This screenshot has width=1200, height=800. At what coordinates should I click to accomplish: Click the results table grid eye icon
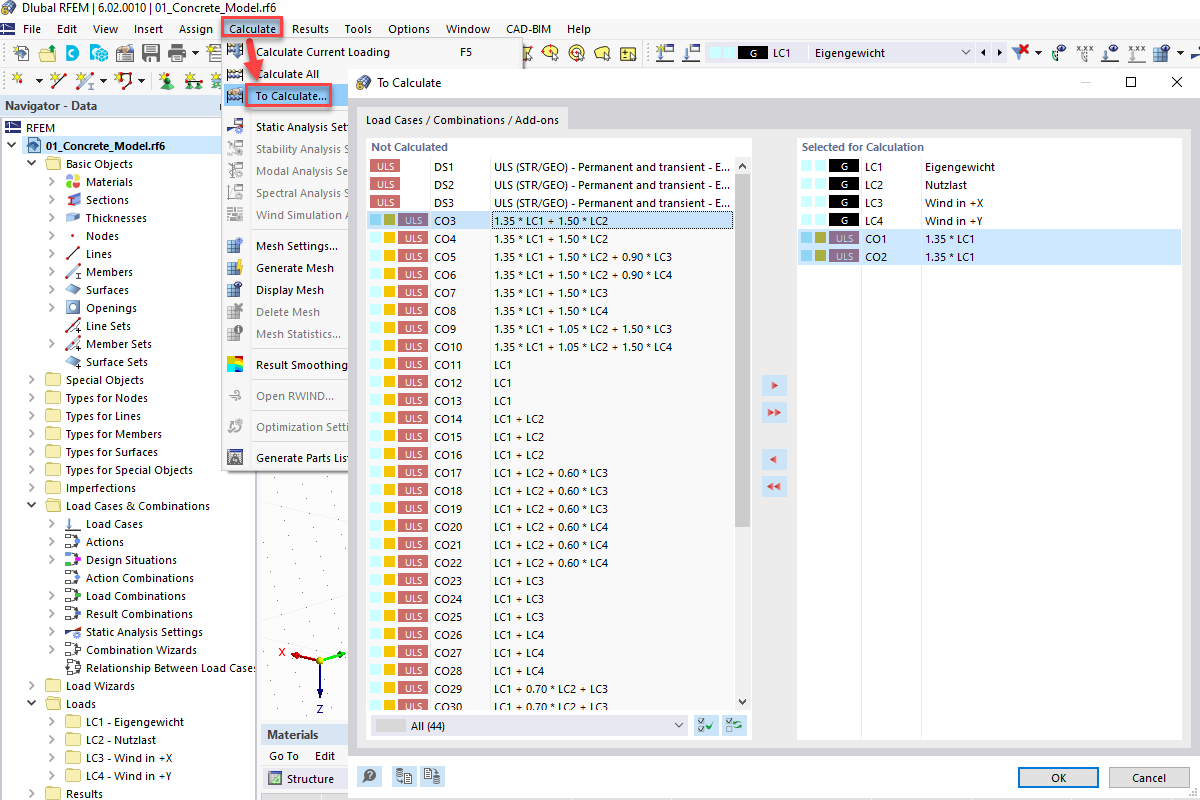(1161, 52)
